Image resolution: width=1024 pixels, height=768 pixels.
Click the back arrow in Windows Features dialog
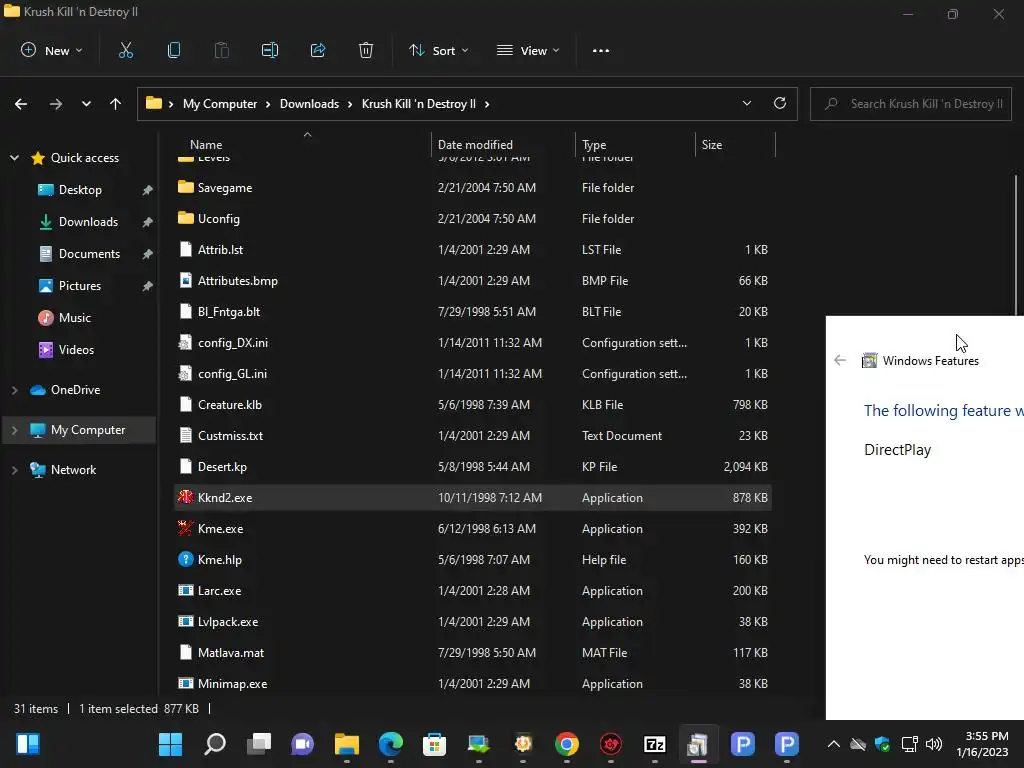point(840,360)
